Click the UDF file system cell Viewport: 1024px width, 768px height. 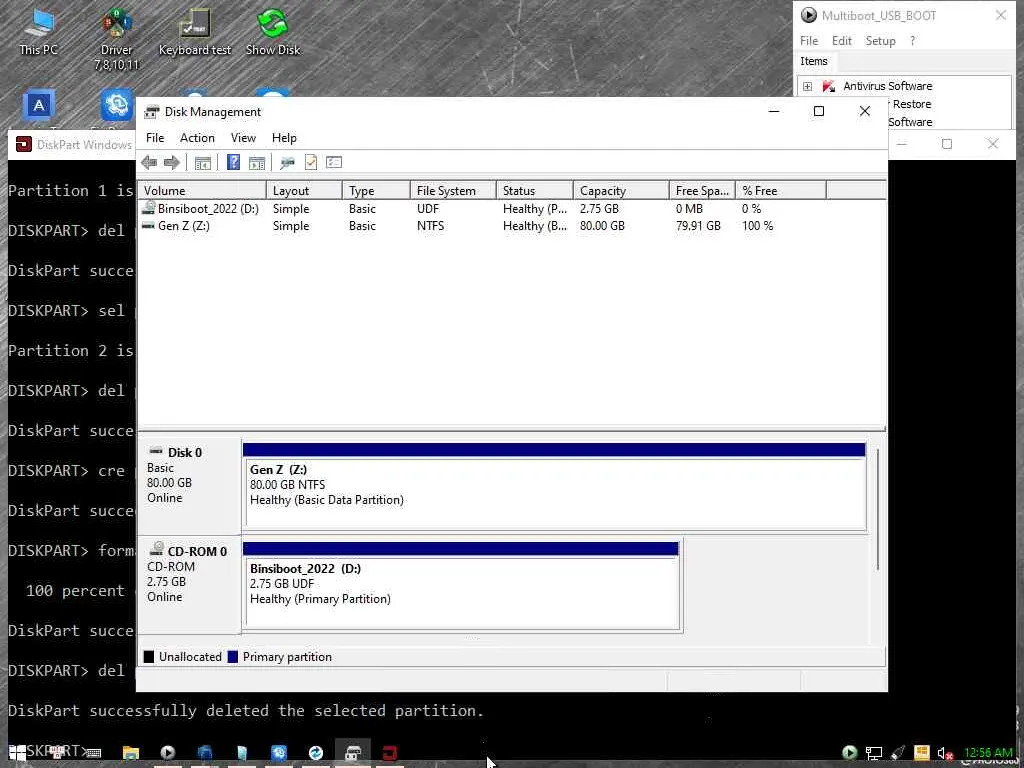coord(428,209)
